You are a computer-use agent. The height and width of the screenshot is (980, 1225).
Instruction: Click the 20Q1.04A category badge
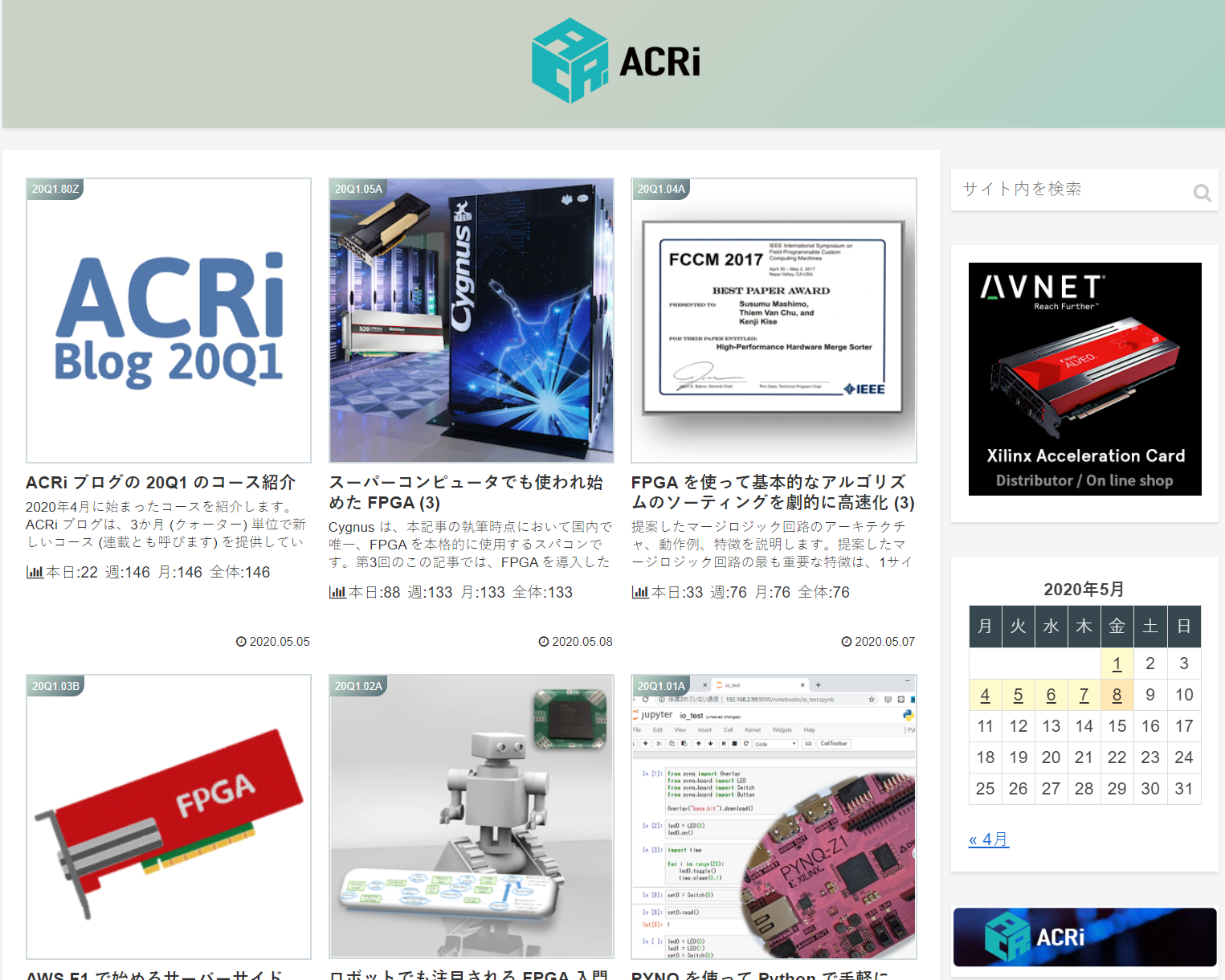pyautogui.click(x=661, y=189)
